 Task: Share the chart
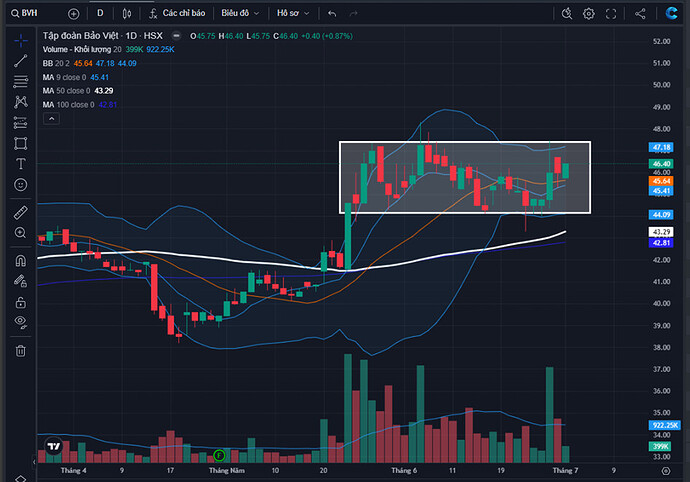[640, 14]
